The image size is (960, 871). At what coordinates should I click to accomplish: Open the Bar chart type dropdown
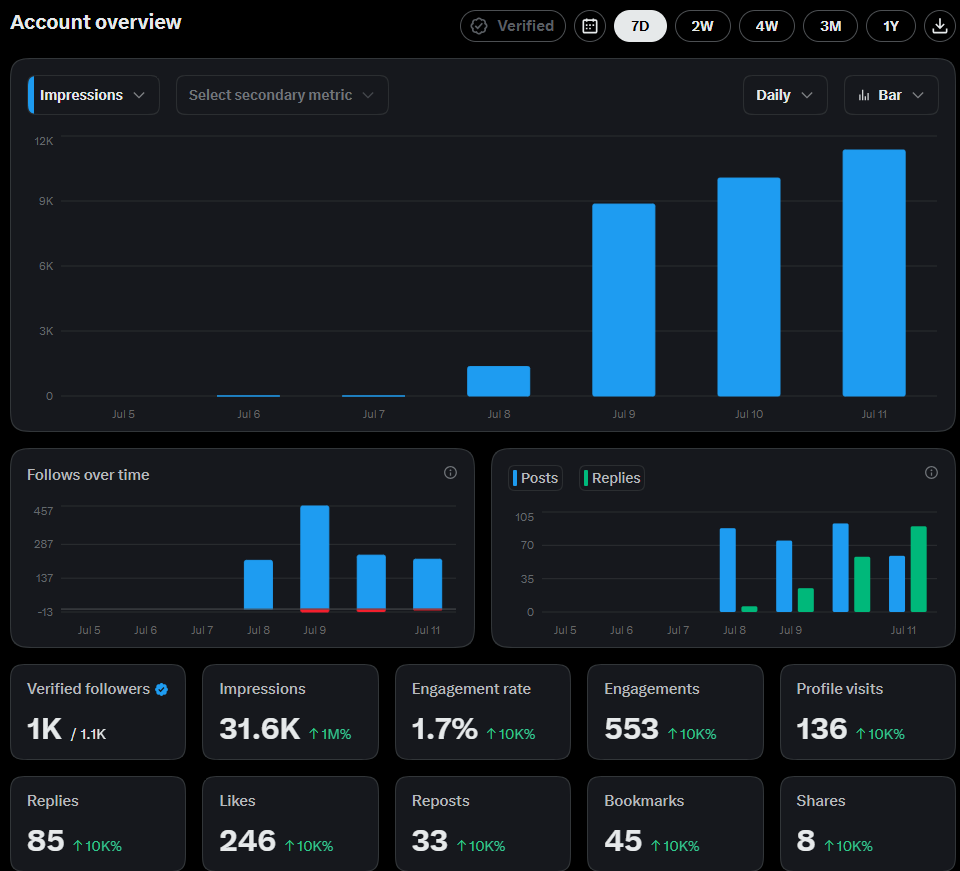tap(891, 95)
